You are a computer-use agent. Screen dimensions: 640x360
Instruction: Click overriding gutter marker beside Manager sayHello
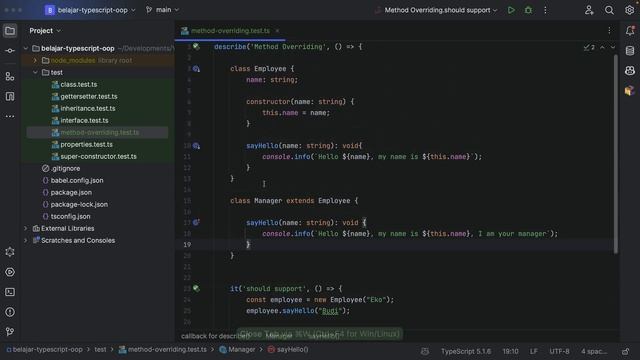(196, 222)
